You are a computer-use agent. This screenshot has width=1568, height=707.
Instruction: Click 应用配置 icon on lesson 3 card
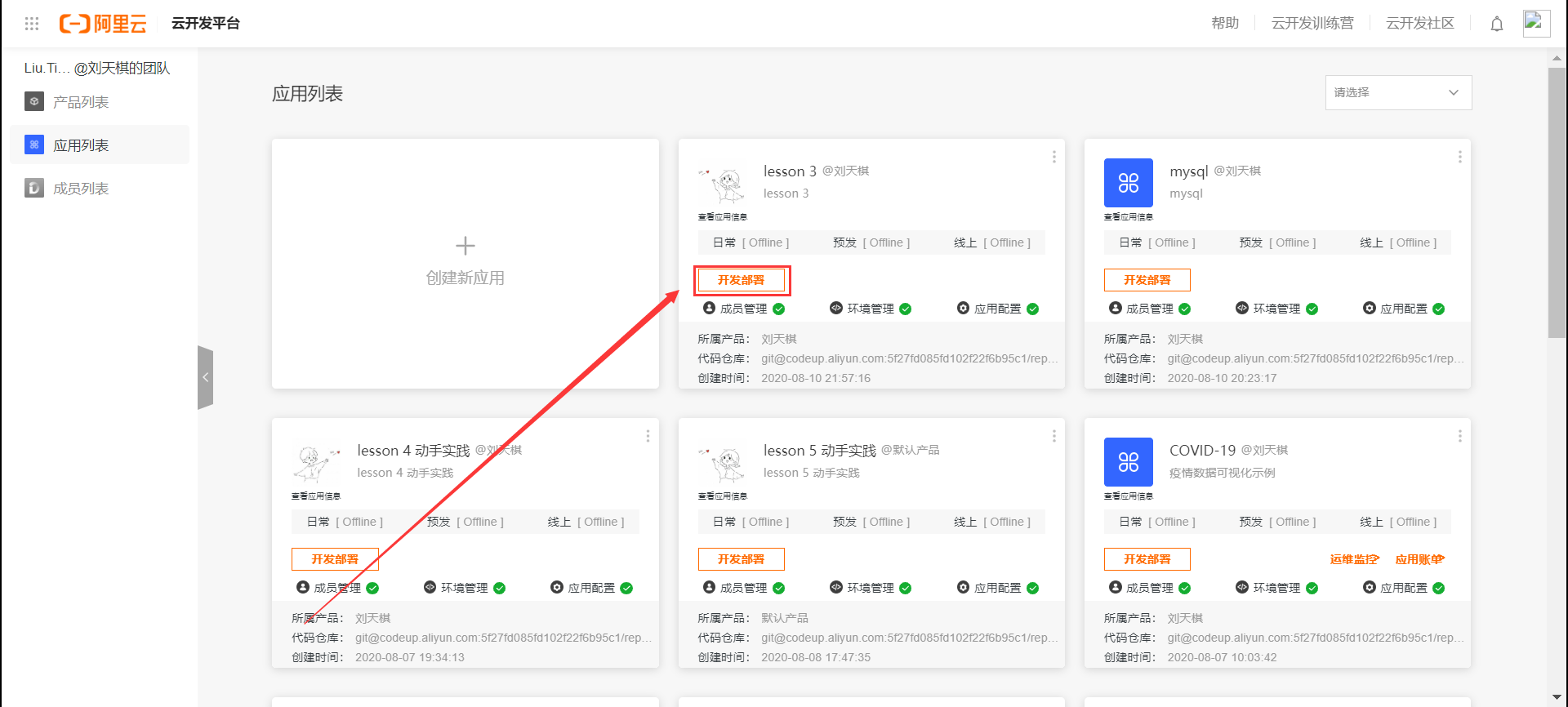963,308
